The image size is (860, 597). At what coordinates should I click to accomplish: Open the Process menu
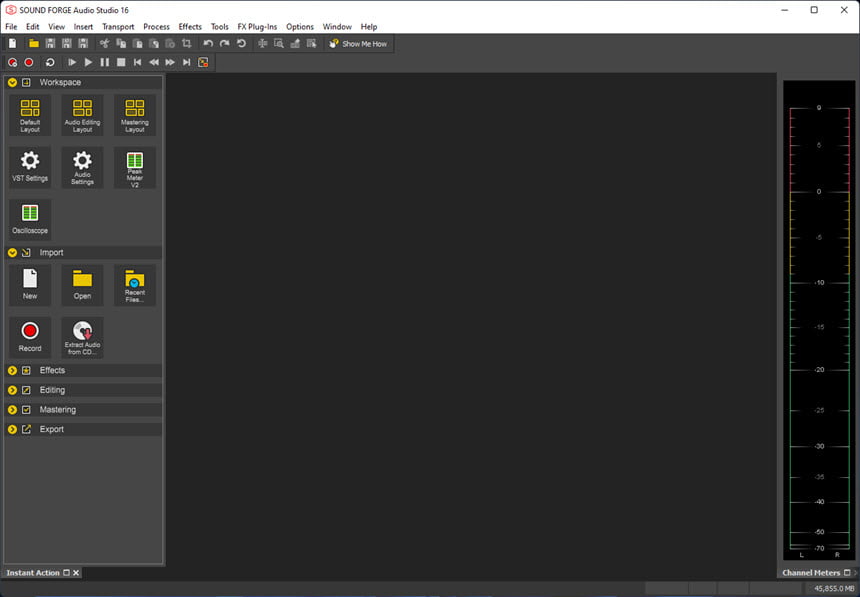pos(156,26)
